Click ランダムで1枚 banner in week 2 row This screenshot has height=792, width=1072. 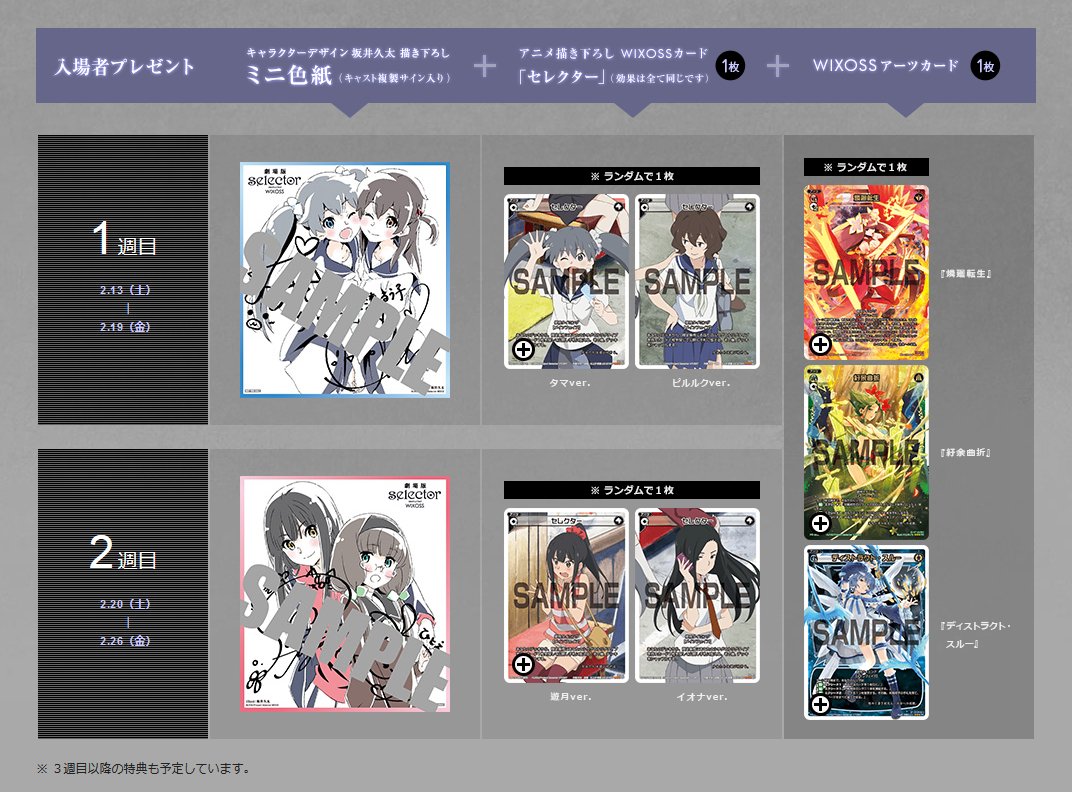pos(632,490)
